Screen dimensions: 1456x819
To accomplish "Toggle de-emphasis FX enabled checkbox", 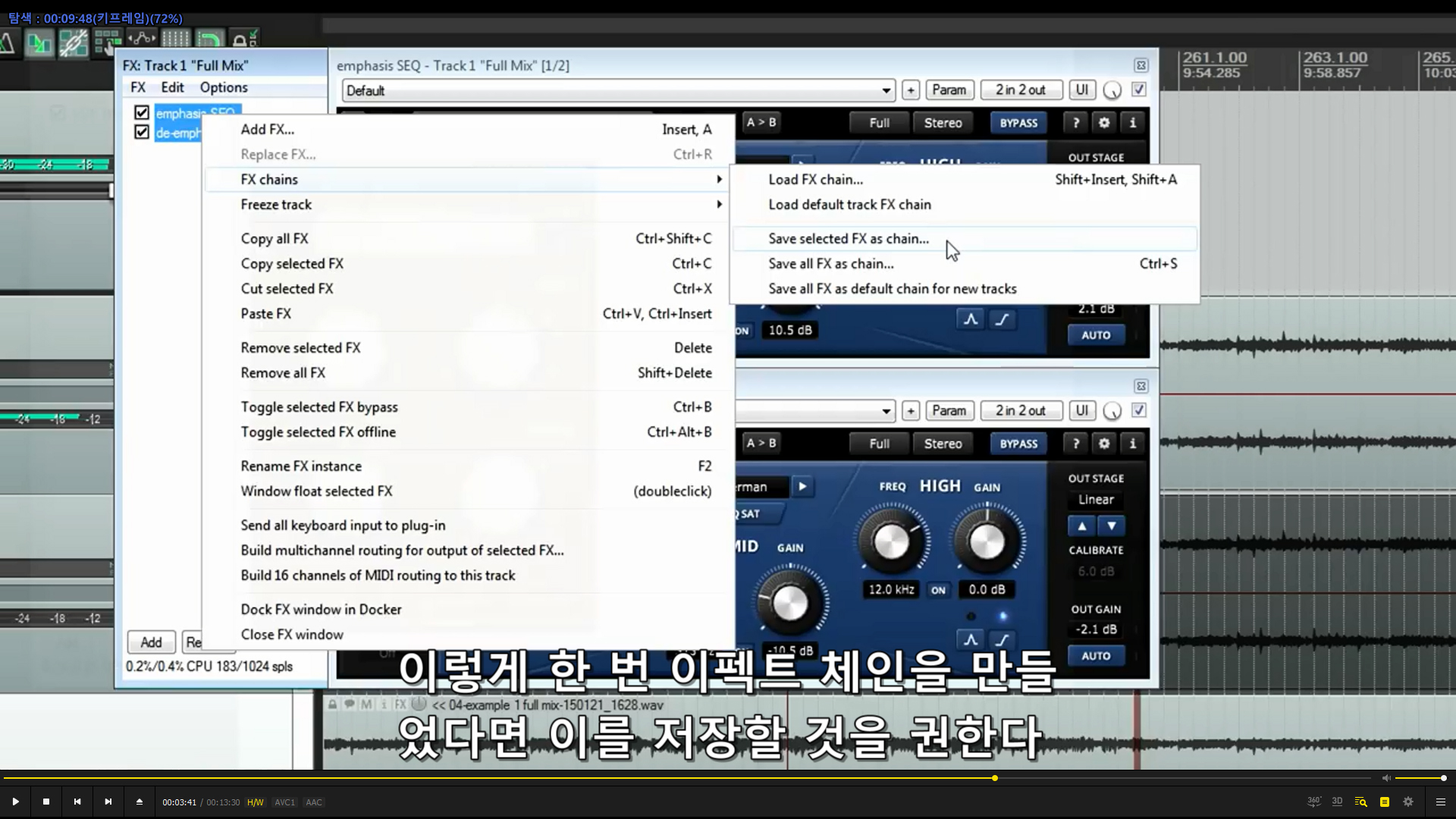I will [141, 132].
